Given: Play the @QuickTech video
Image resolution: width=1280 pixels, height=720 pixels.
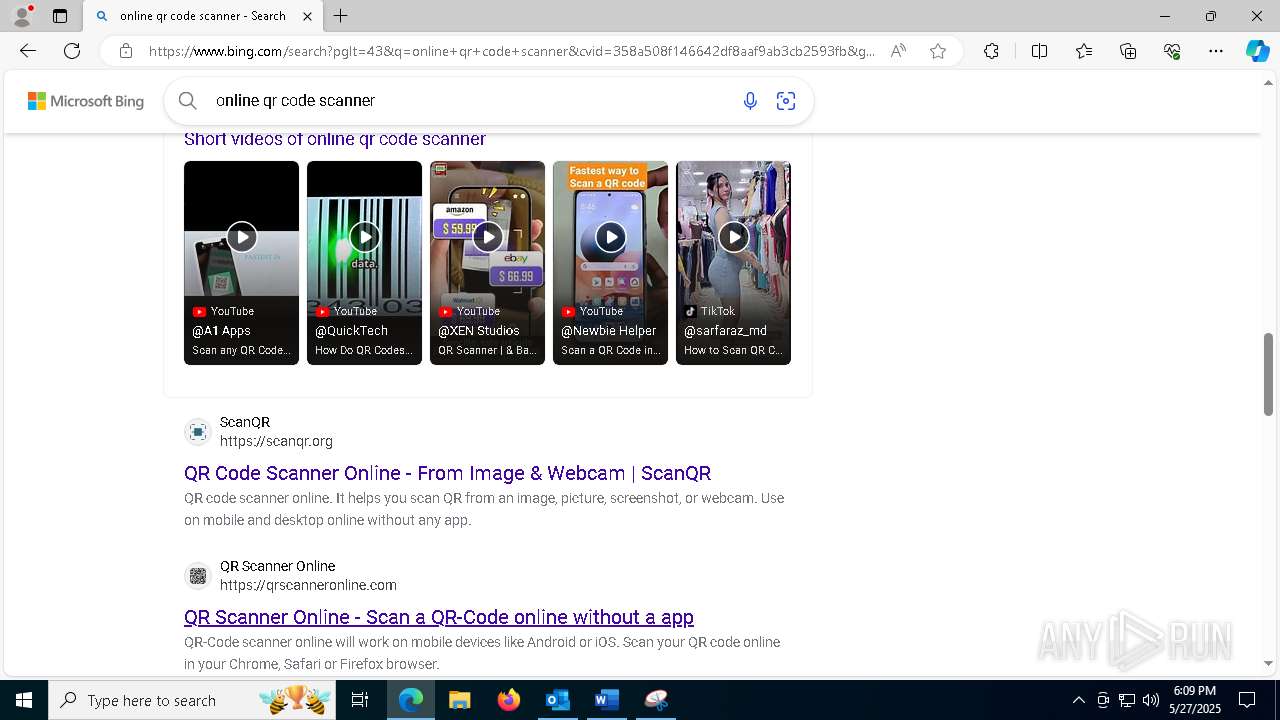Looking at the screenshot, I should (x=364, y=262).
